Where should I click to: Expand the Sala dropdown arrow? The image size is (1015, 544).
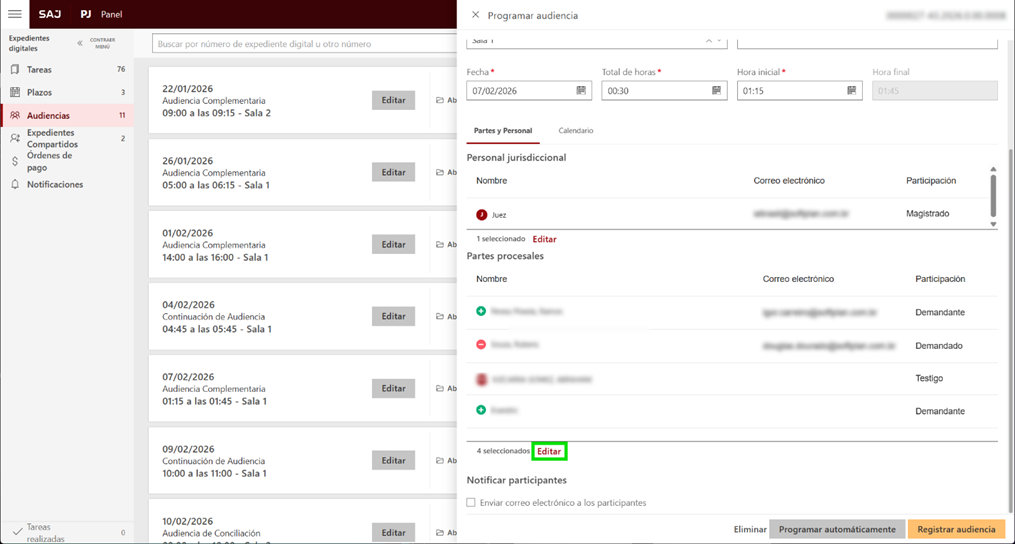[720, 41]
